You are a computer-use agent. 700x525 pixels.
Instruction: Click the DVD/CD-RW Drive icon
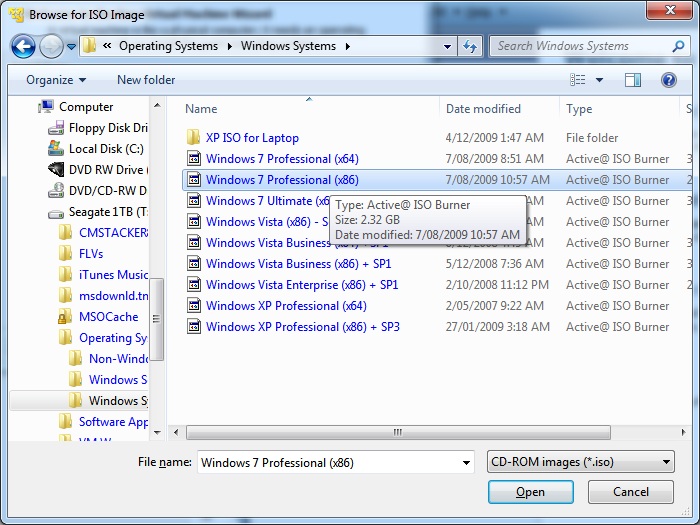56,191
